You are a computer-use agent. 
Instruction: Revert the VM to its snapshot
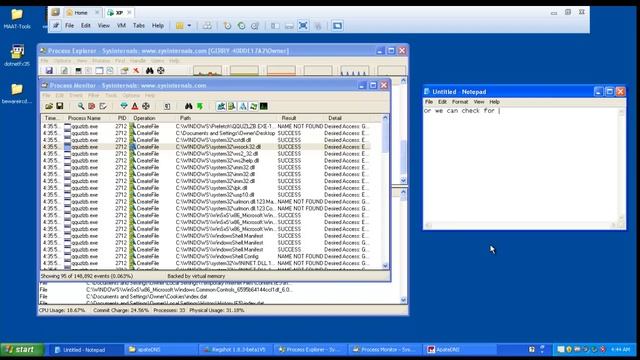241,26
